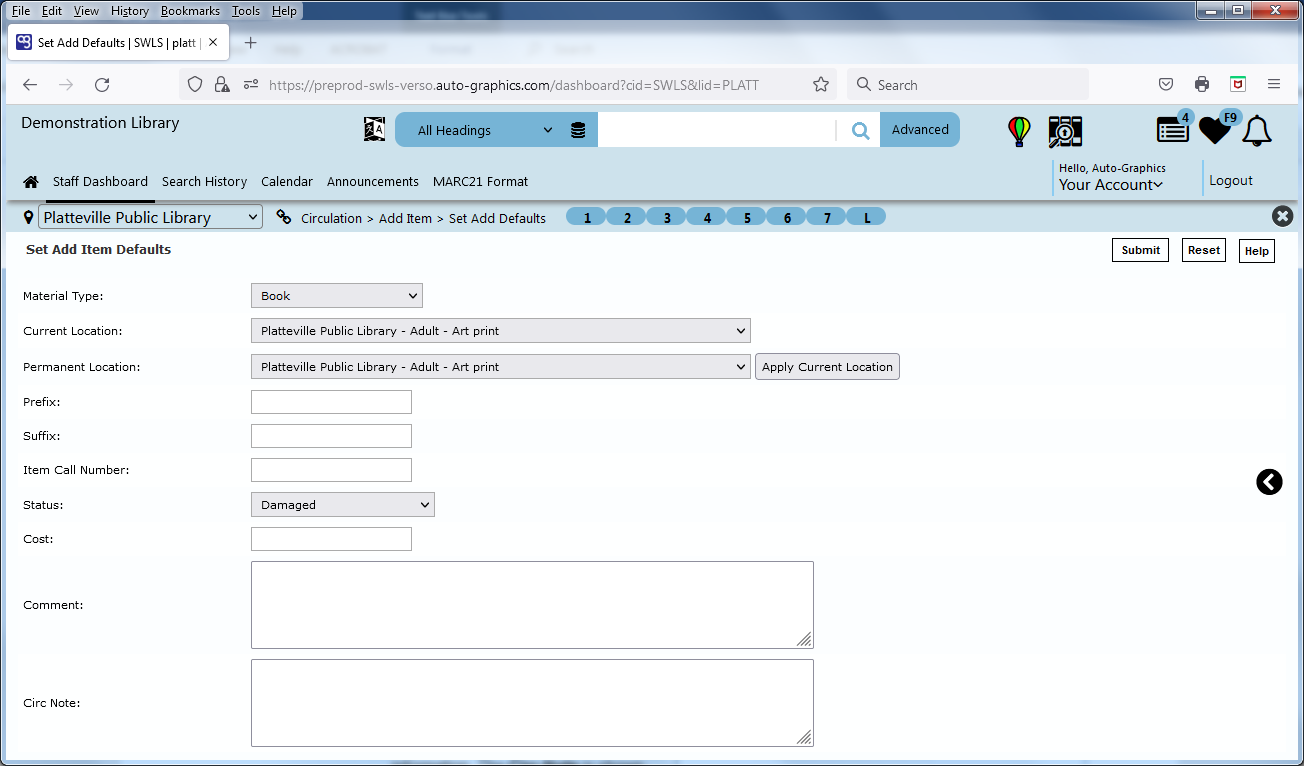Click the Advanced search button

920,130
